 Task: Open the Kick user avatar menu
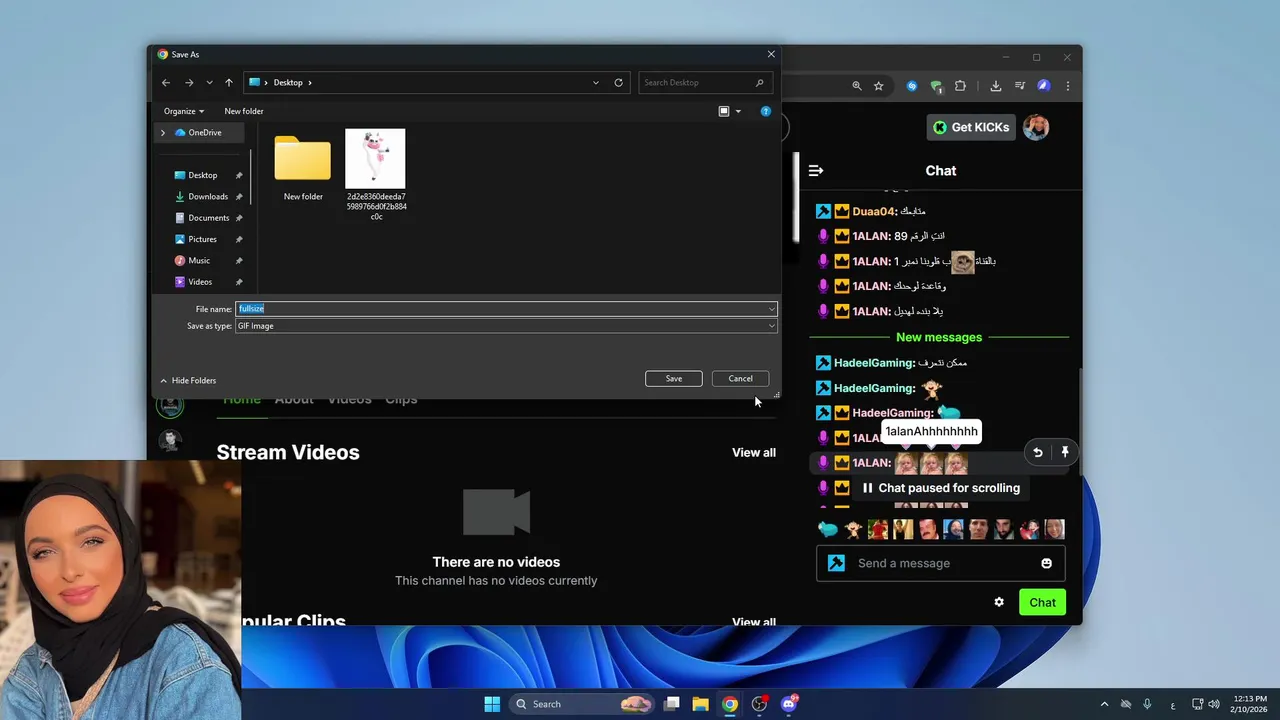(1036, 127)
